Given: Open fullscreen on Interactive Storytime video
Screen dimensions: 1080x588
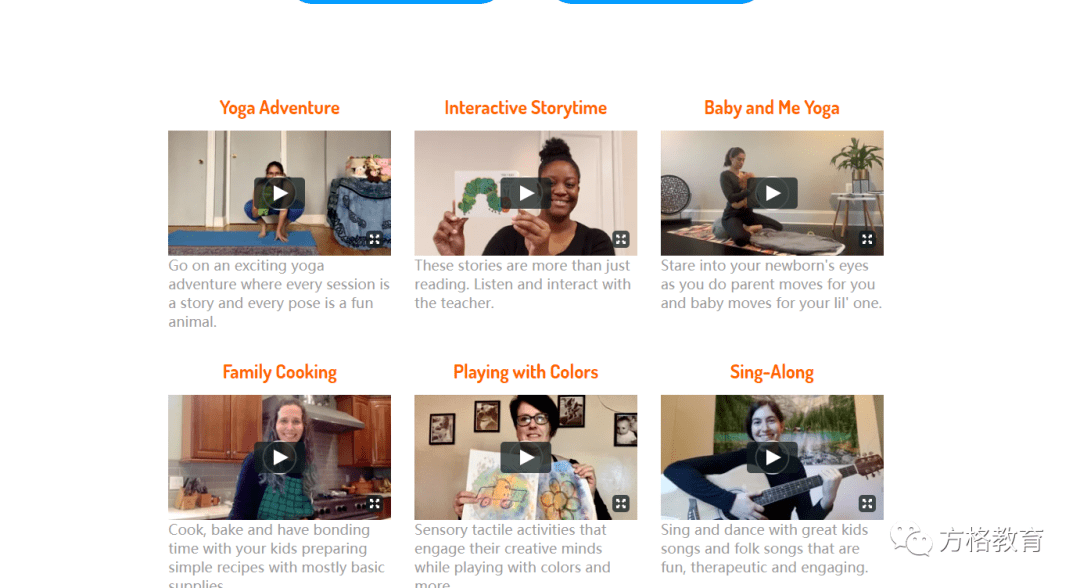Looking at the screenshot, I should tap(621, 239).
